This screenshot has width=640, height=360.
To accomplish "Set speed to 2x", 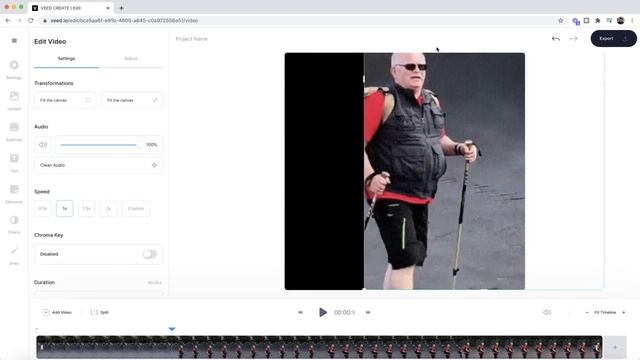I will point(108,209).
